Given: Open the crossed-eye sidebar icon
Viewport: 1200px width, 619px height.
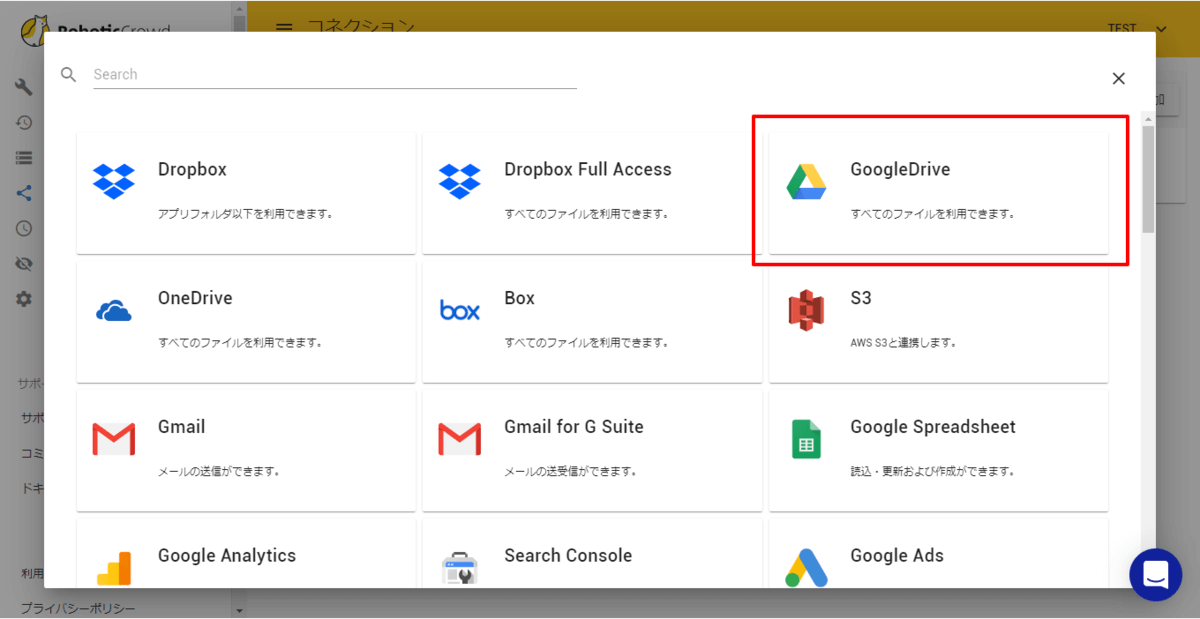Looking at the screenshot, I should point(24,264).
